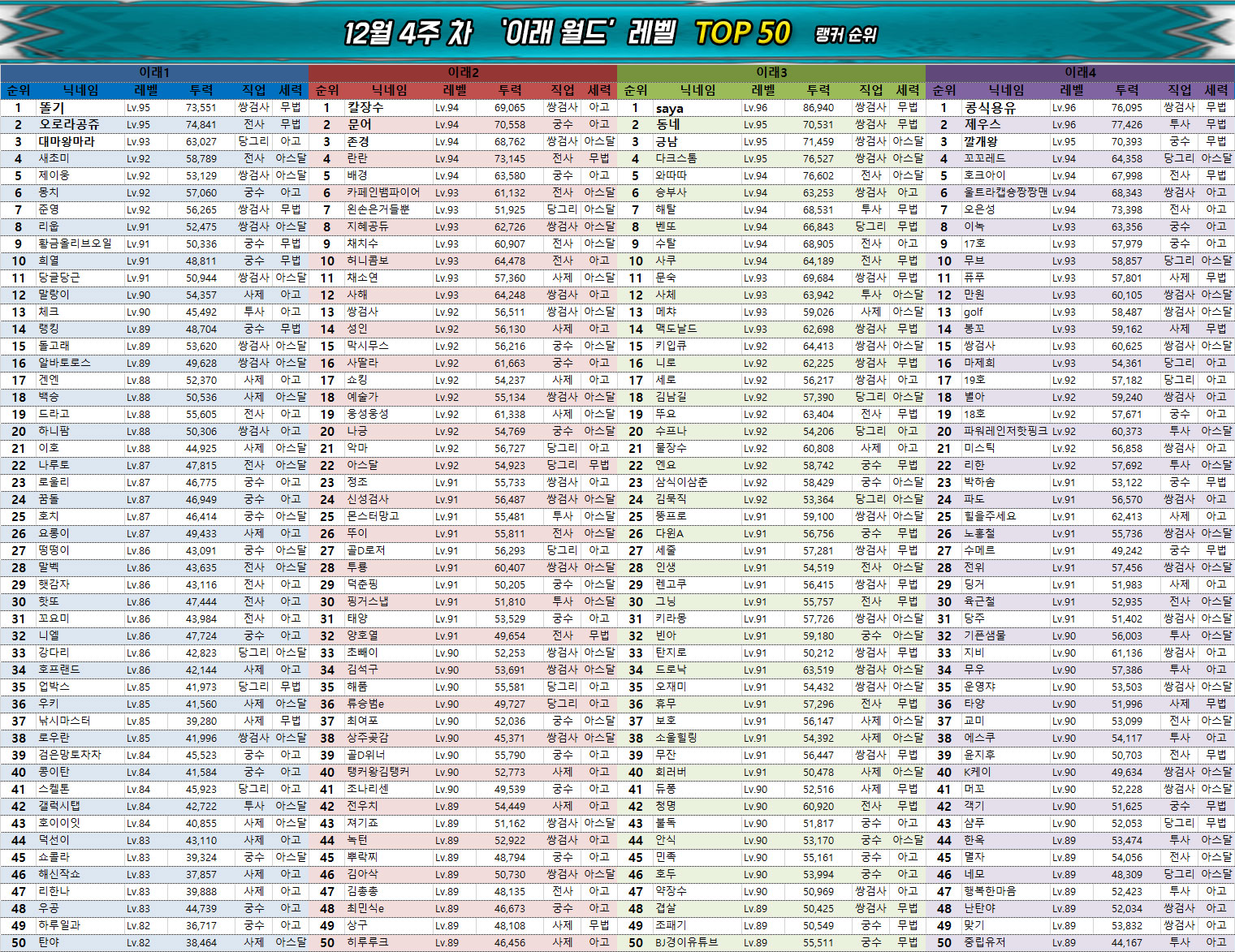1235x952 pixels.
Task: Click the 이래1 server header
Action: pos(154,72)
